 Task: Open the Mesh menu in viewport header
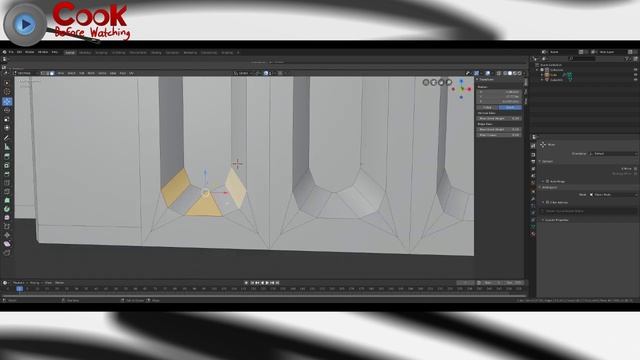click(x=91, y=73)
